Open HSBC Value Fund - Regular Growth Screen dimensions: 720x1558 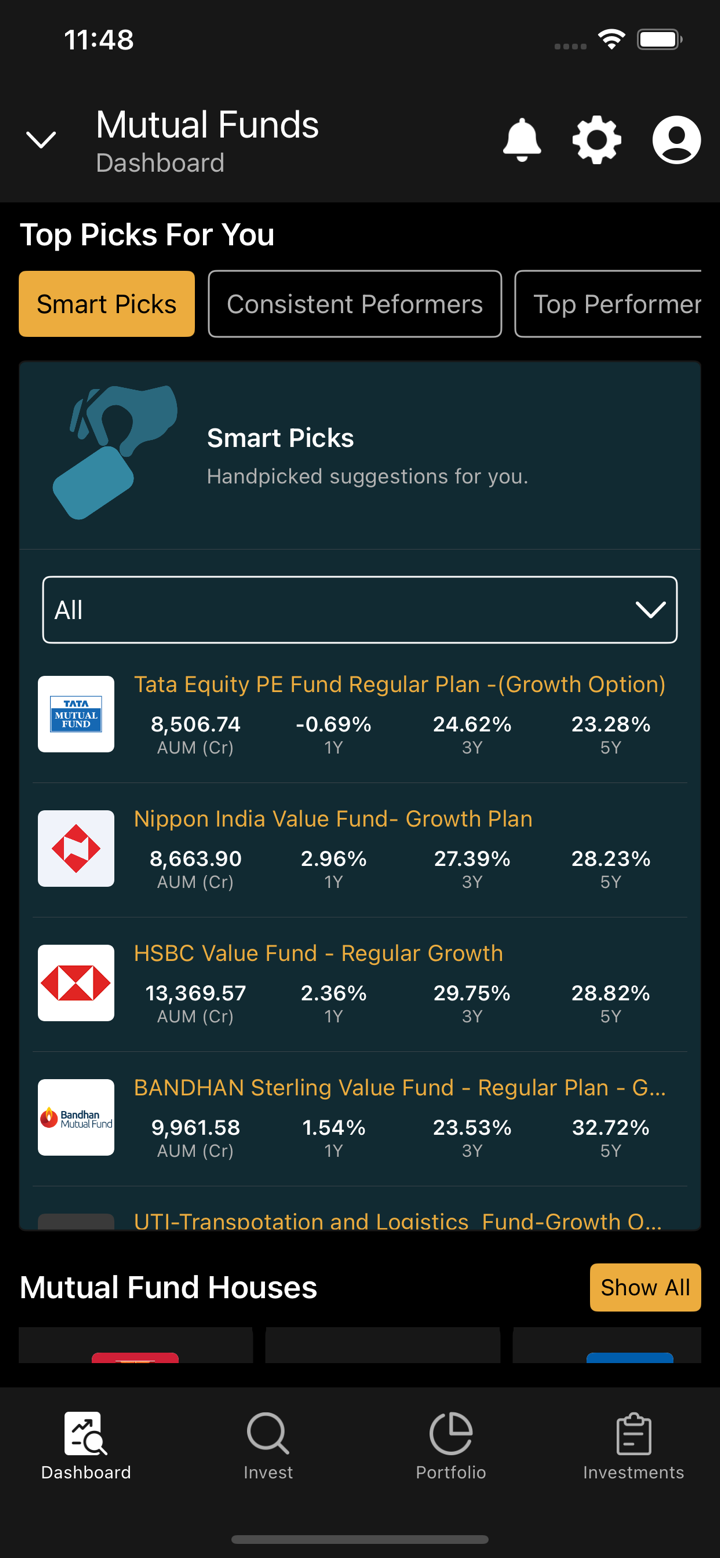[x=319, y=954]
